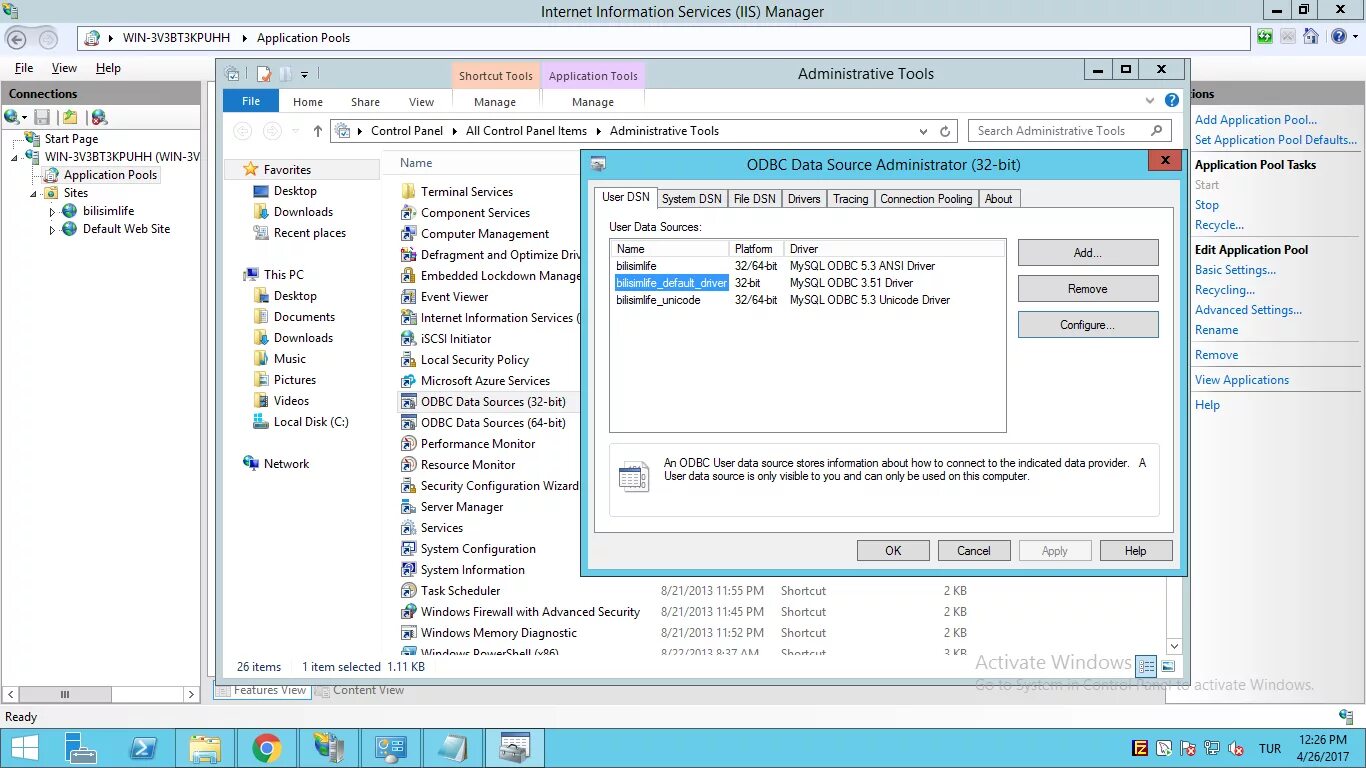Select the Component Services icon
Viewport: 1366px width, 768px height.
(x=408, y=213)
